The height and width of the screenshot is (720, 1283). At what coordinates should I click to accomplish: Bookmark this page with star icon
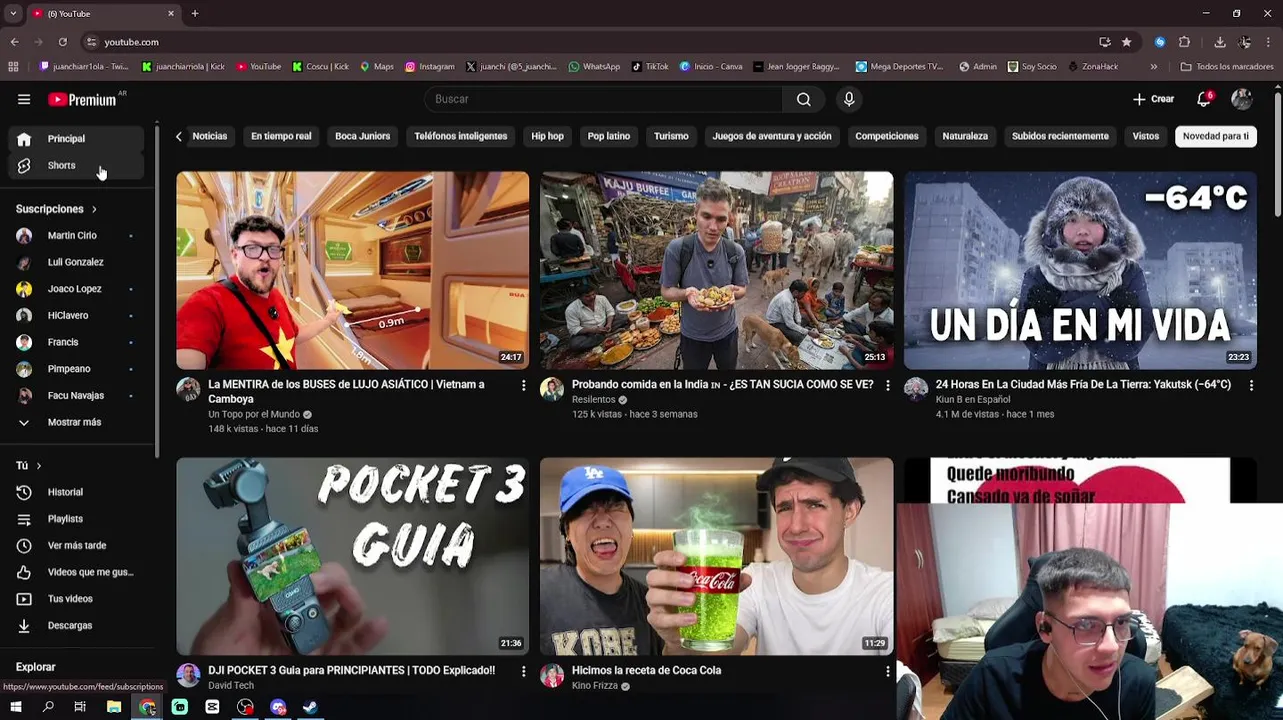point(1126,42)
